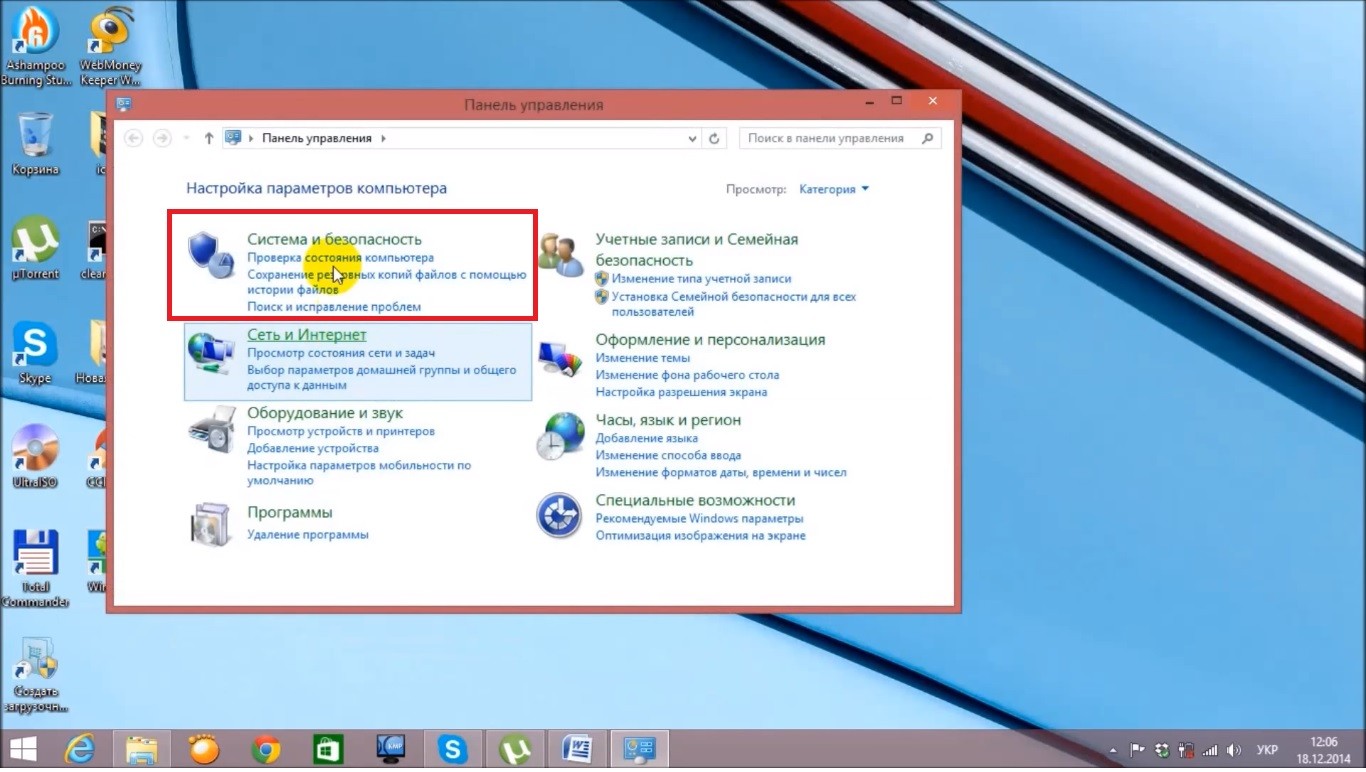Open the Total Commander desktop shortcut

pos(35,568)
